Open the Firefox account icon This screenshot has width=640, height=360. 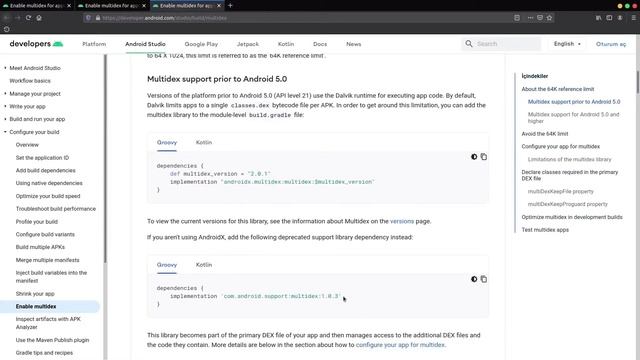[x=620, y=18]
